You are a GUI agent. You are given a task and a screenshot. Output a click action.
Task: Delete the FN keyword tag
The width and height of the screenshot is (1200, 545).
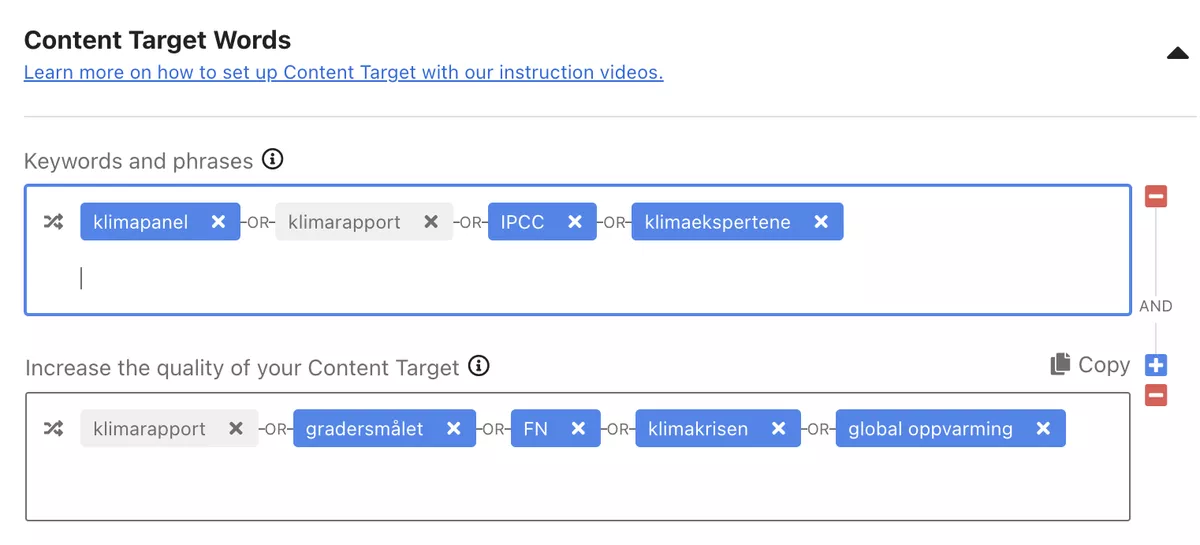pos(578,429)
